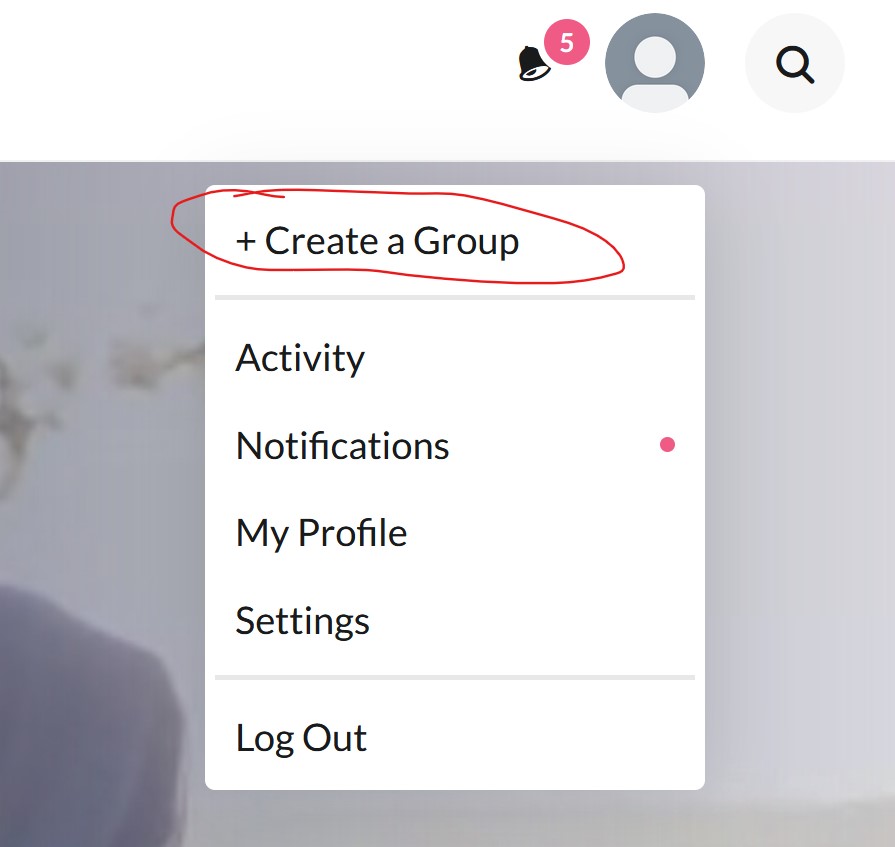This screenshot has height=847, width=895.
Task: Open the bell notifications icon
Action: [534, 63]
